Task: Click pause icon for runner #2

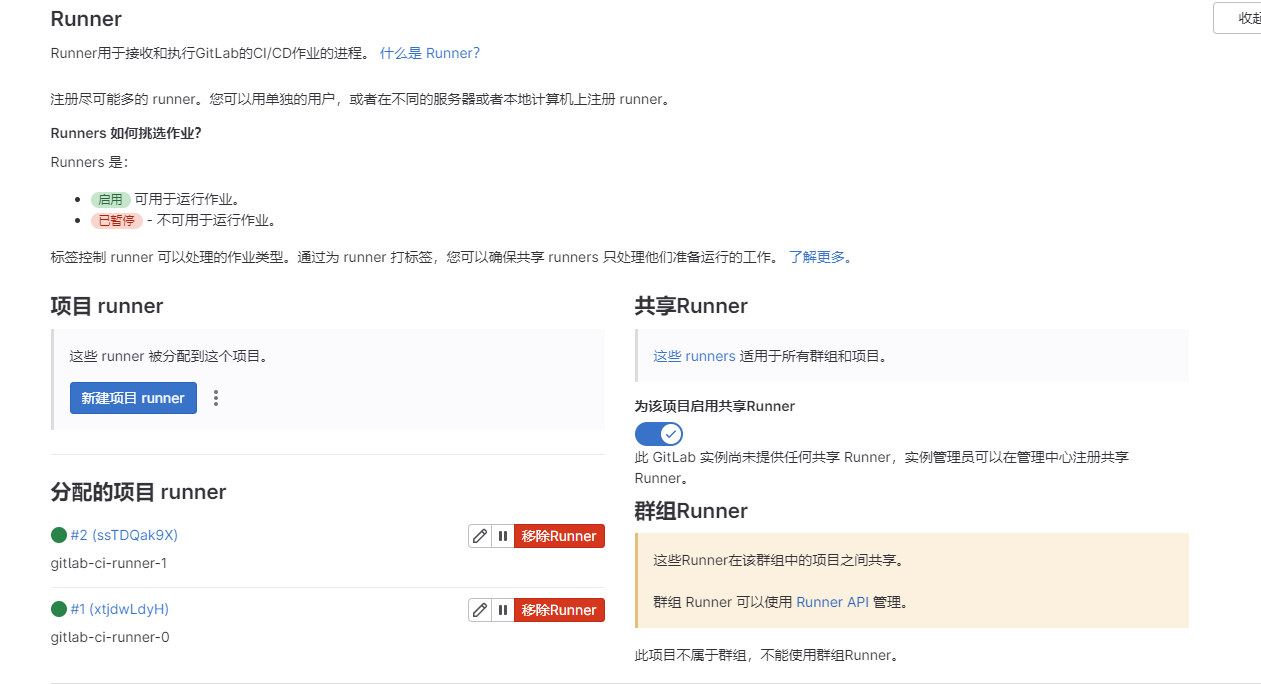Action: point(503,536)
